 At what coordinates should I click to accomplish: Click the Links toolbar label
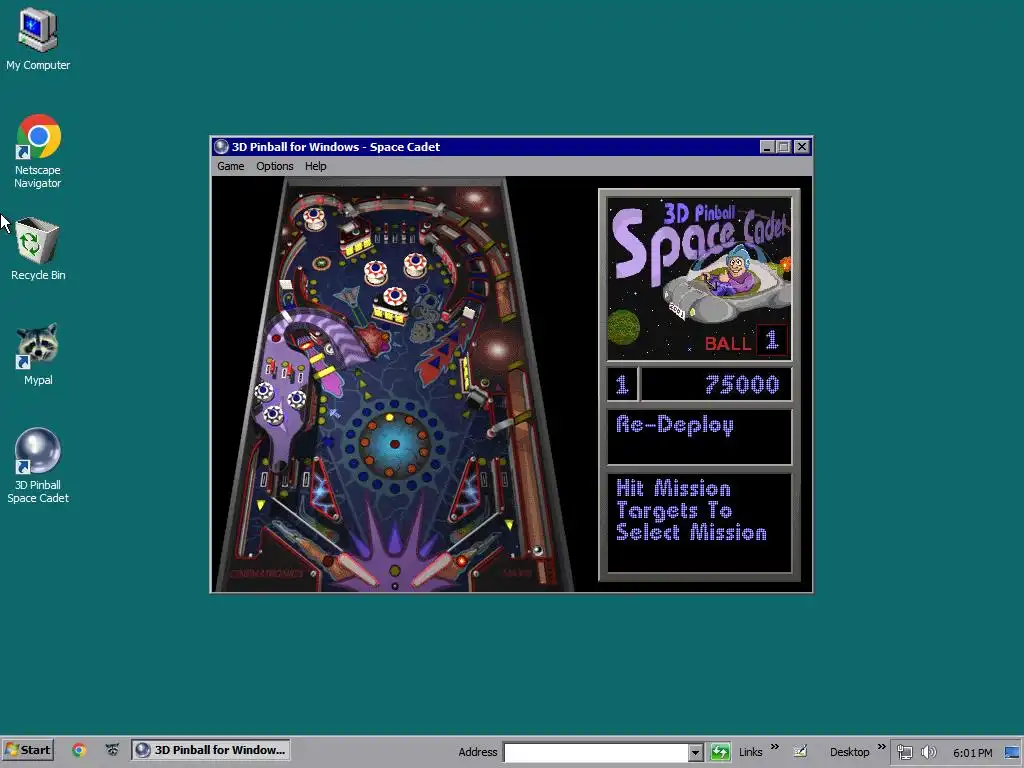[750, 752]
